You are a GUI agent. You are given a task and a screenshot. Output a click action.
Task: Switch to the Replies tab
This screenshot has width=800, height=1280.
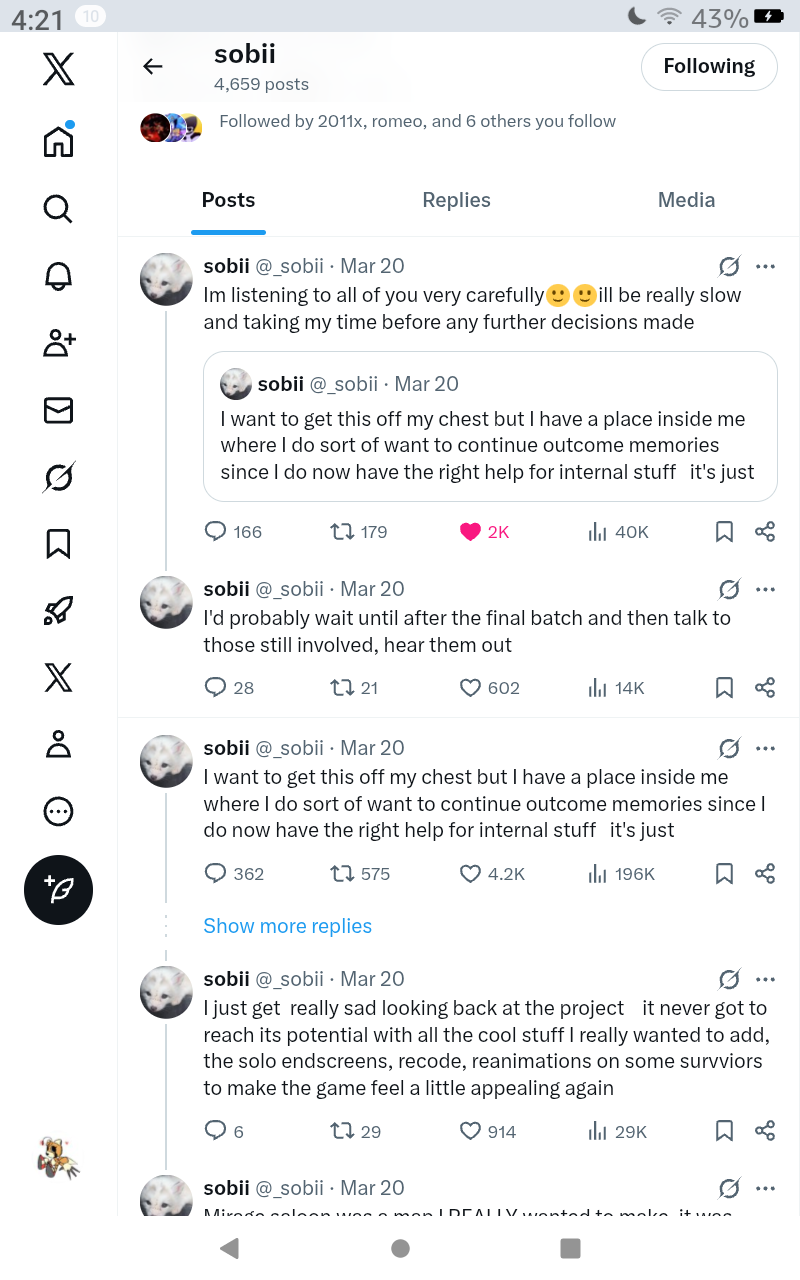456,200
